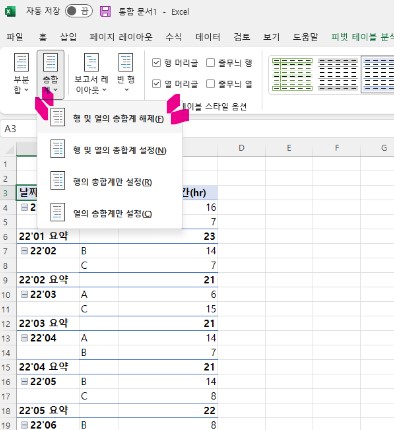
Task: Select the 22'04 요약 cell
Action: pos(48,367)
